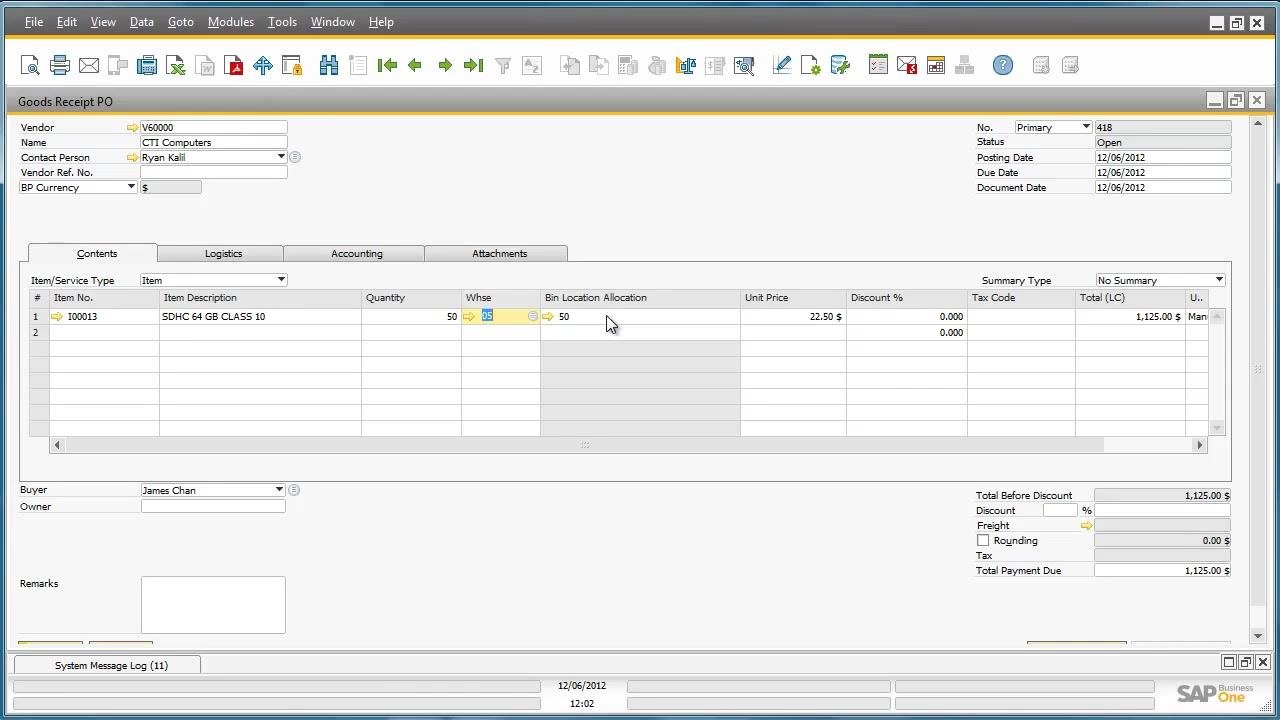The image size is (1280, 720).
Task: Click the Freight link arrow
Action: tap(1086, 526)
